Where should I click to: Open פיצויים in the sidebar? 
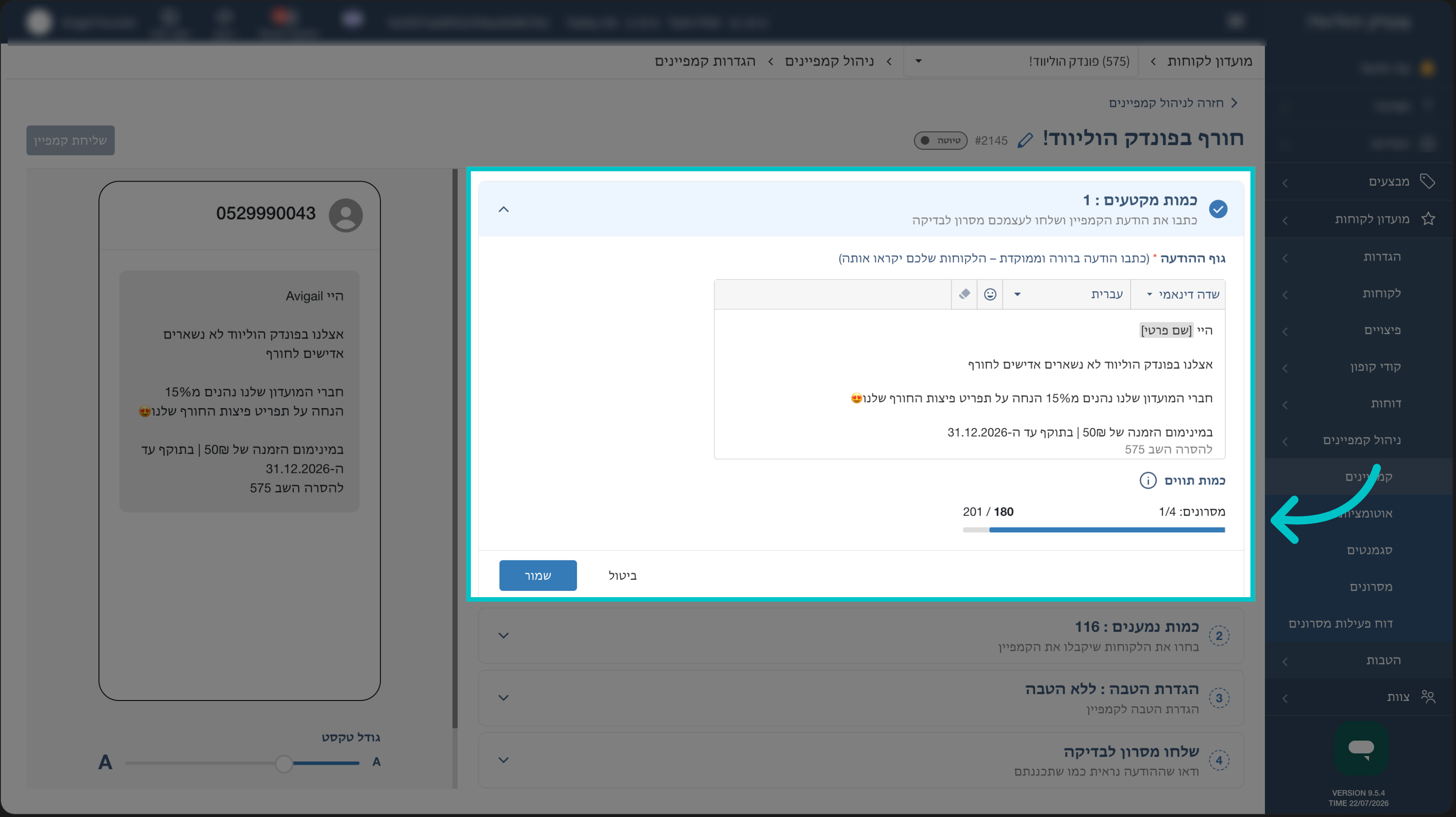tap(1382, 330)
